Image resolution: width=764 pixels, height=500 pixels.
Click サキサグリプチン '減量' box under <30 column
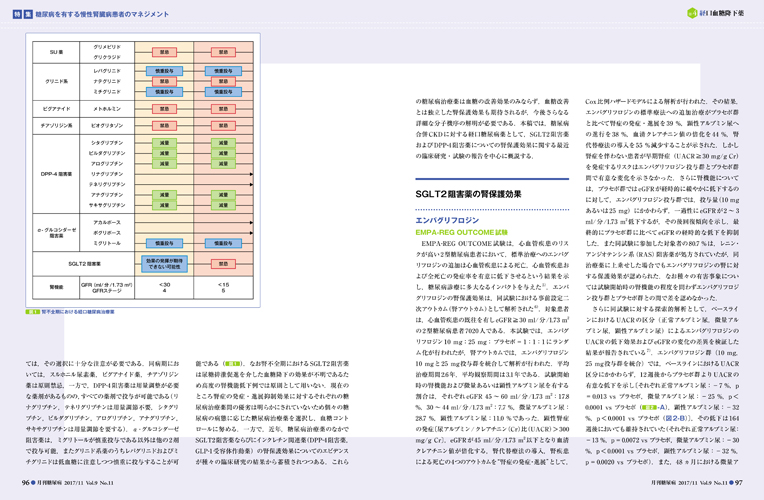(164, 205)
